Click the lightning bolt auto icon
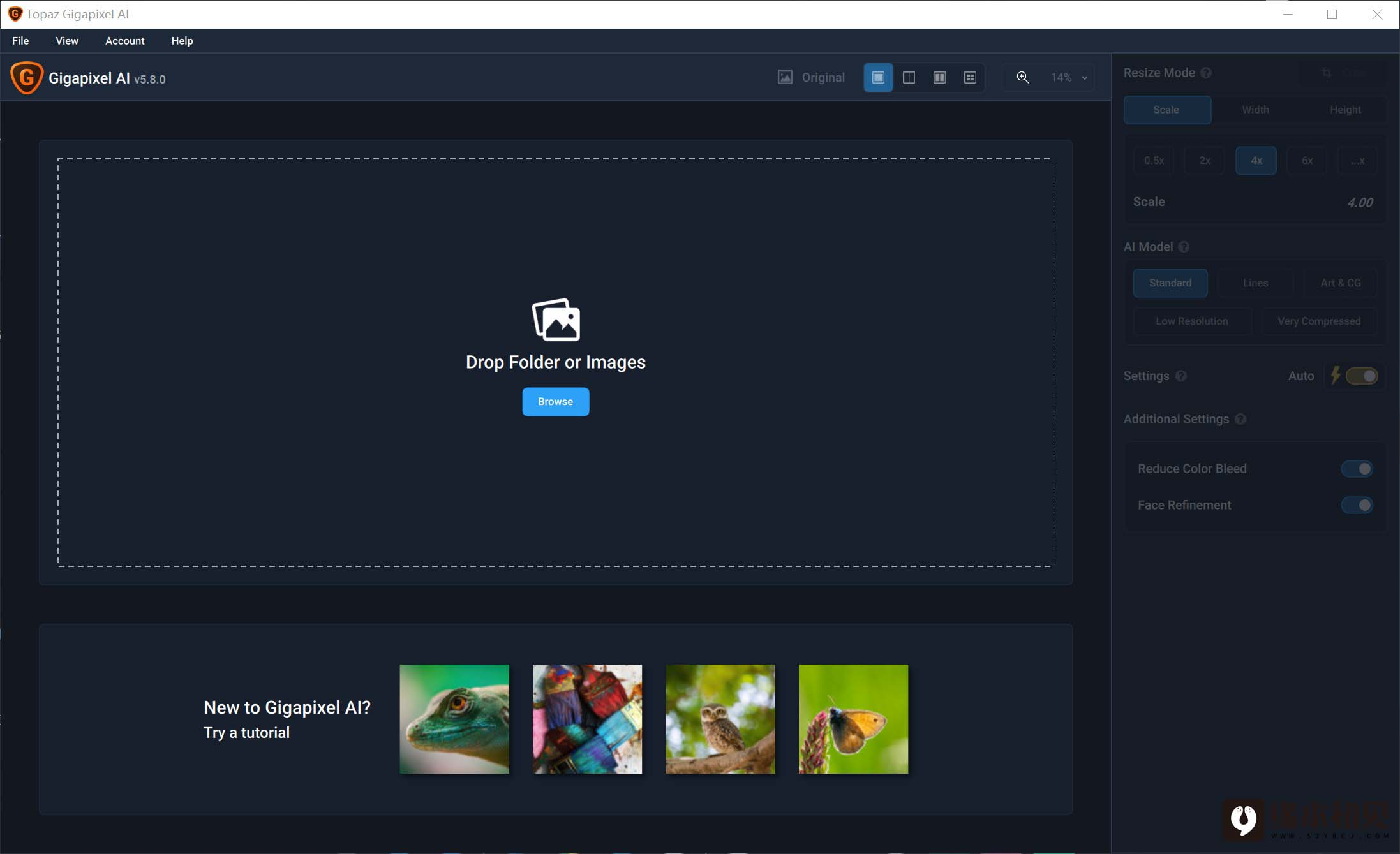Image resolution: width=1400 pixels, height=854 pixels. click(x=1335, y=375)
